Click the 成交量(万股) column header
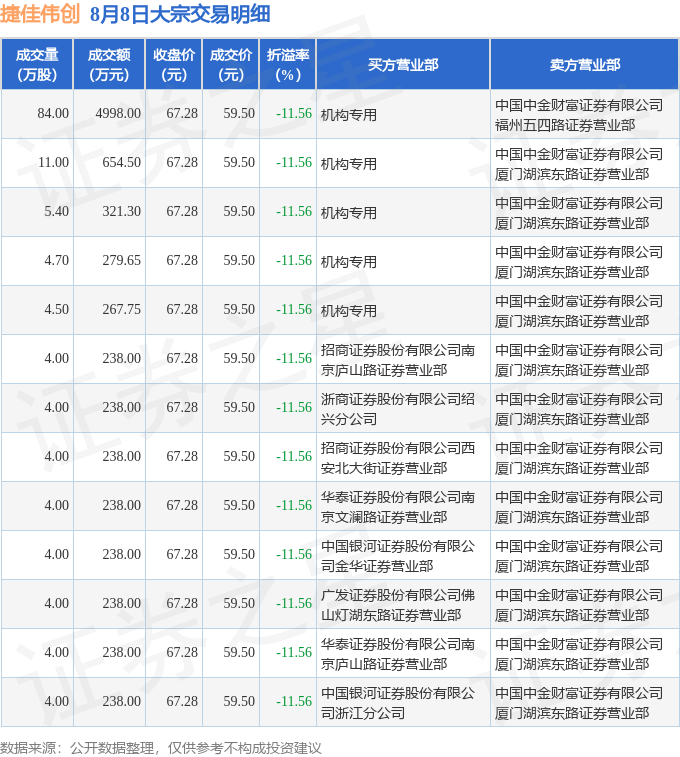The height and width of the screenshot is (757, 680). (37, 65)
